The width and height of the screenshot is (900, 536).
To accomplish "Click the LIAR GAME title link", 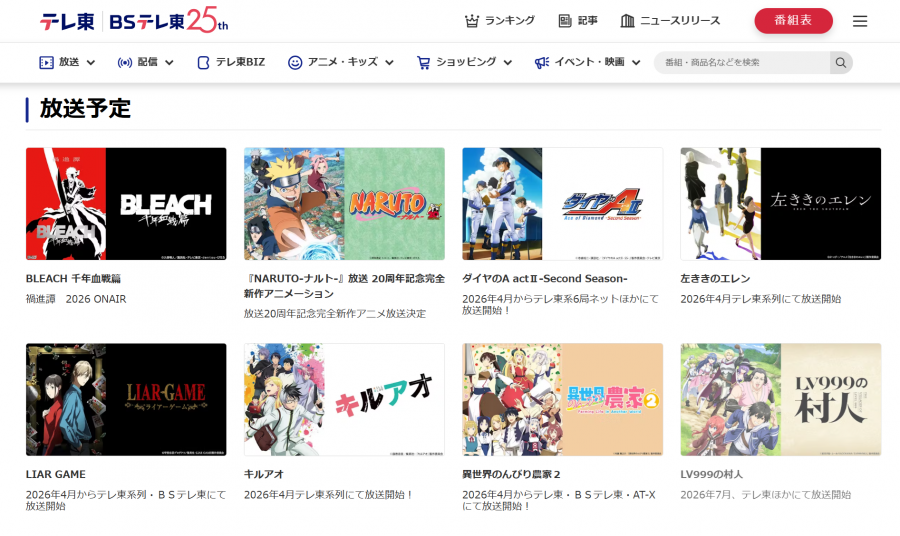I will (x=56, y=475).
